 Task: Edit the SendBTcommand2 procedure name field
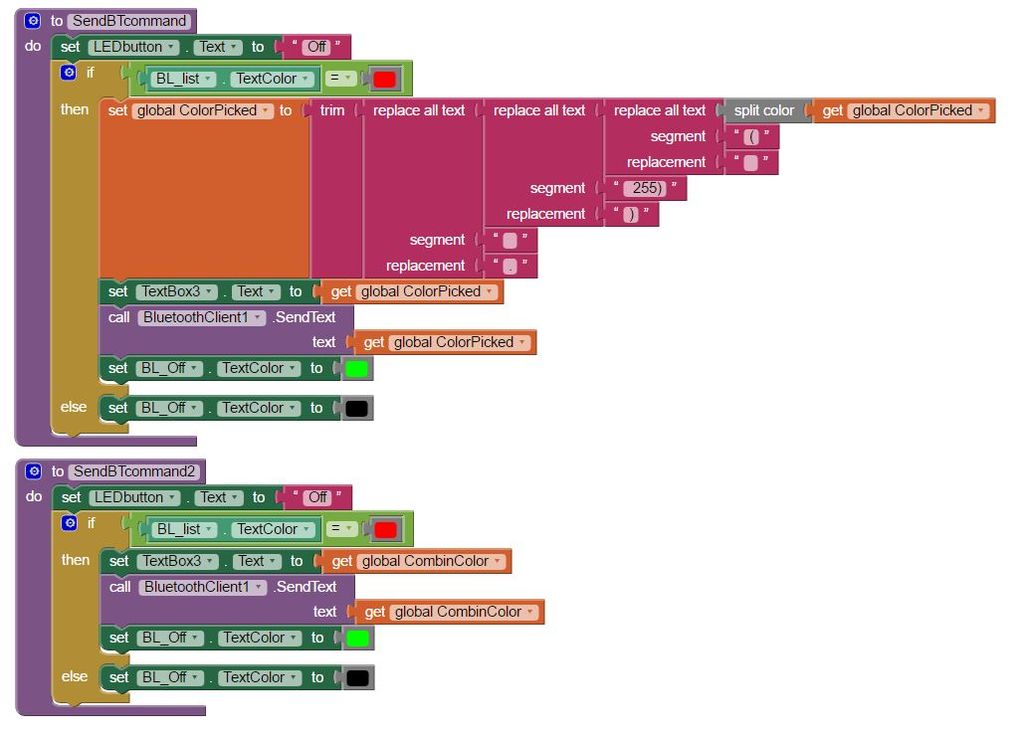[135, 471]
